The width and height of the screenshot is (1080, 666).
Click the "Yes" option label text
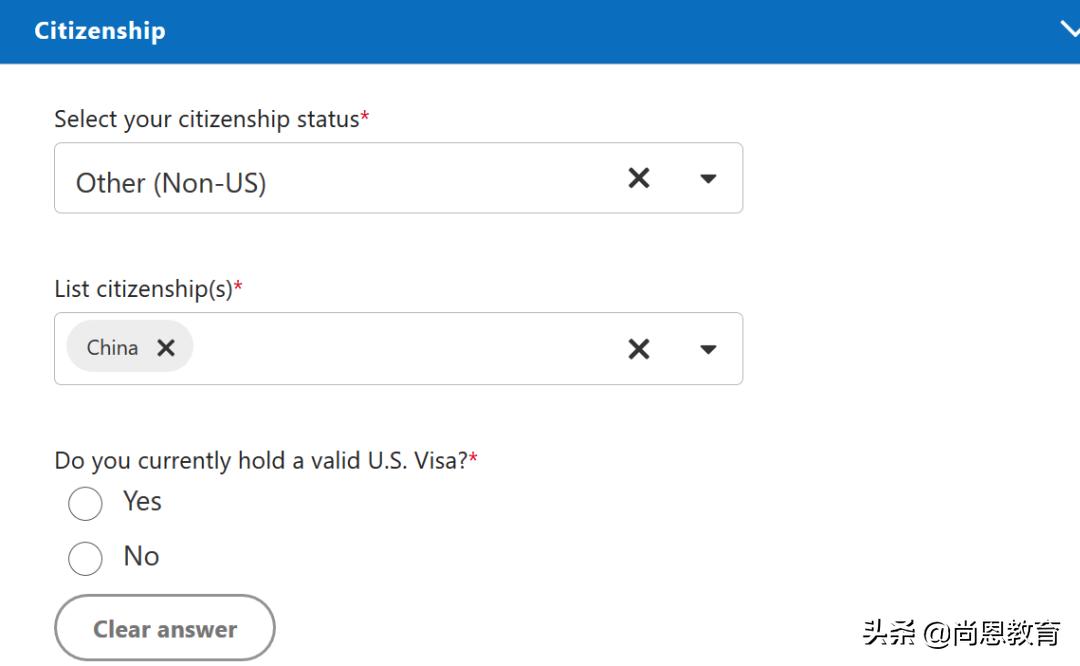142,501
